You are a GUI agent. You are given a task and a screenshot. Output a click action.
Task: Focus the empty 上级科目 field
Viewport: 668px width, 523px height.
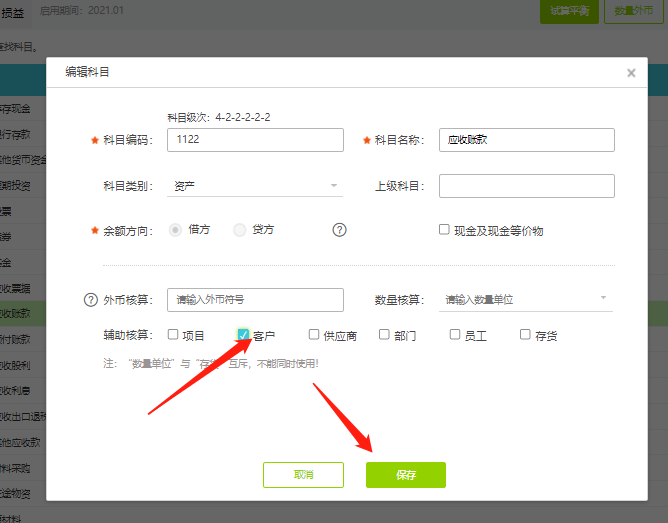tap(527, 186)
